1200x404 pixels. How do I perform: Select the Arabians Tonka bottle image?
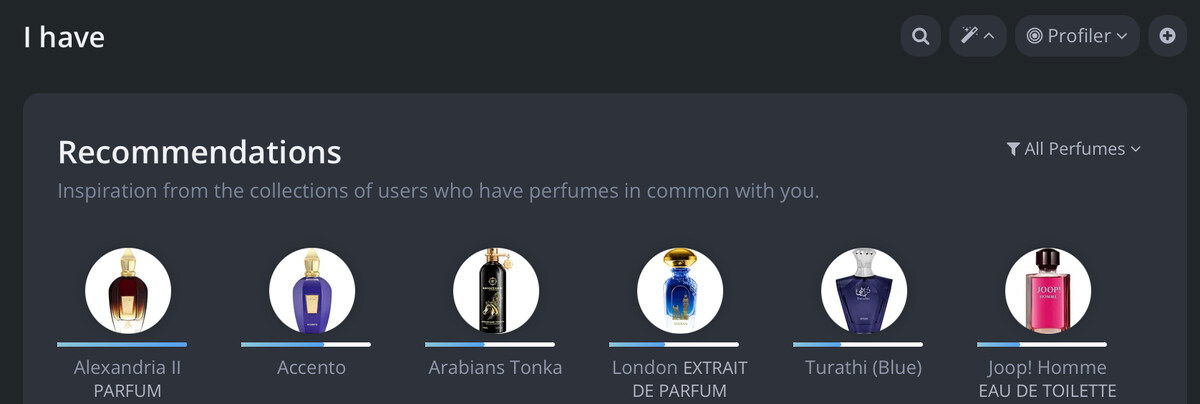point(496,290)
